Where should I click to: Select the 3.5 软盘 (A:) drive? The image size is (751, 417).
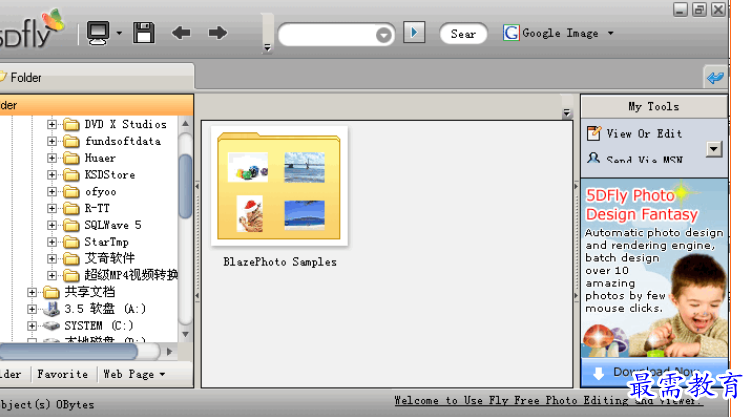[x=105, y=309]
